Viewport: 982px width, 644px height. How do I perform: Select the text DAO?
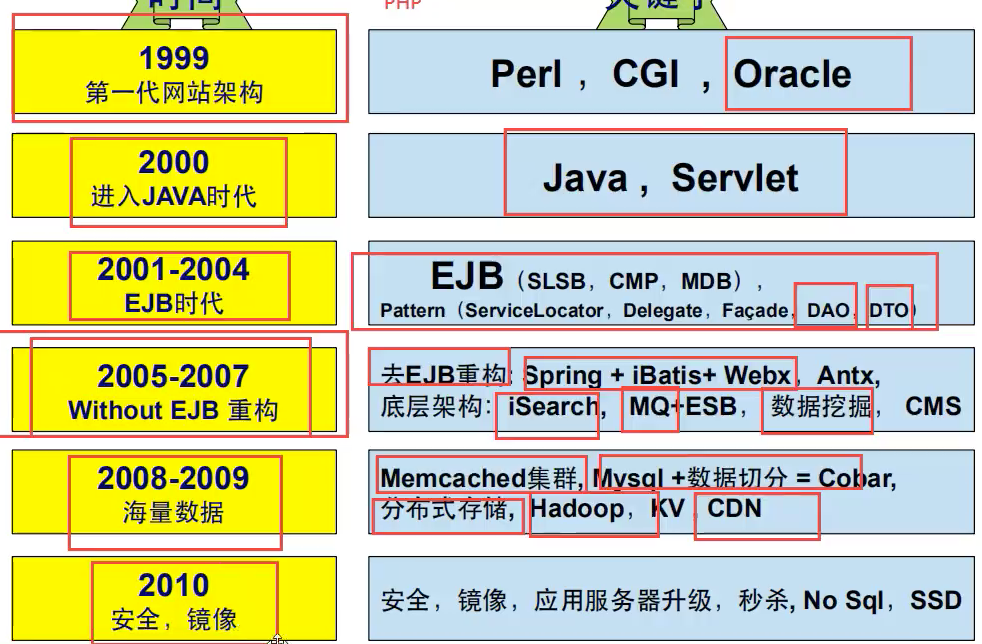tap(828, 311)
